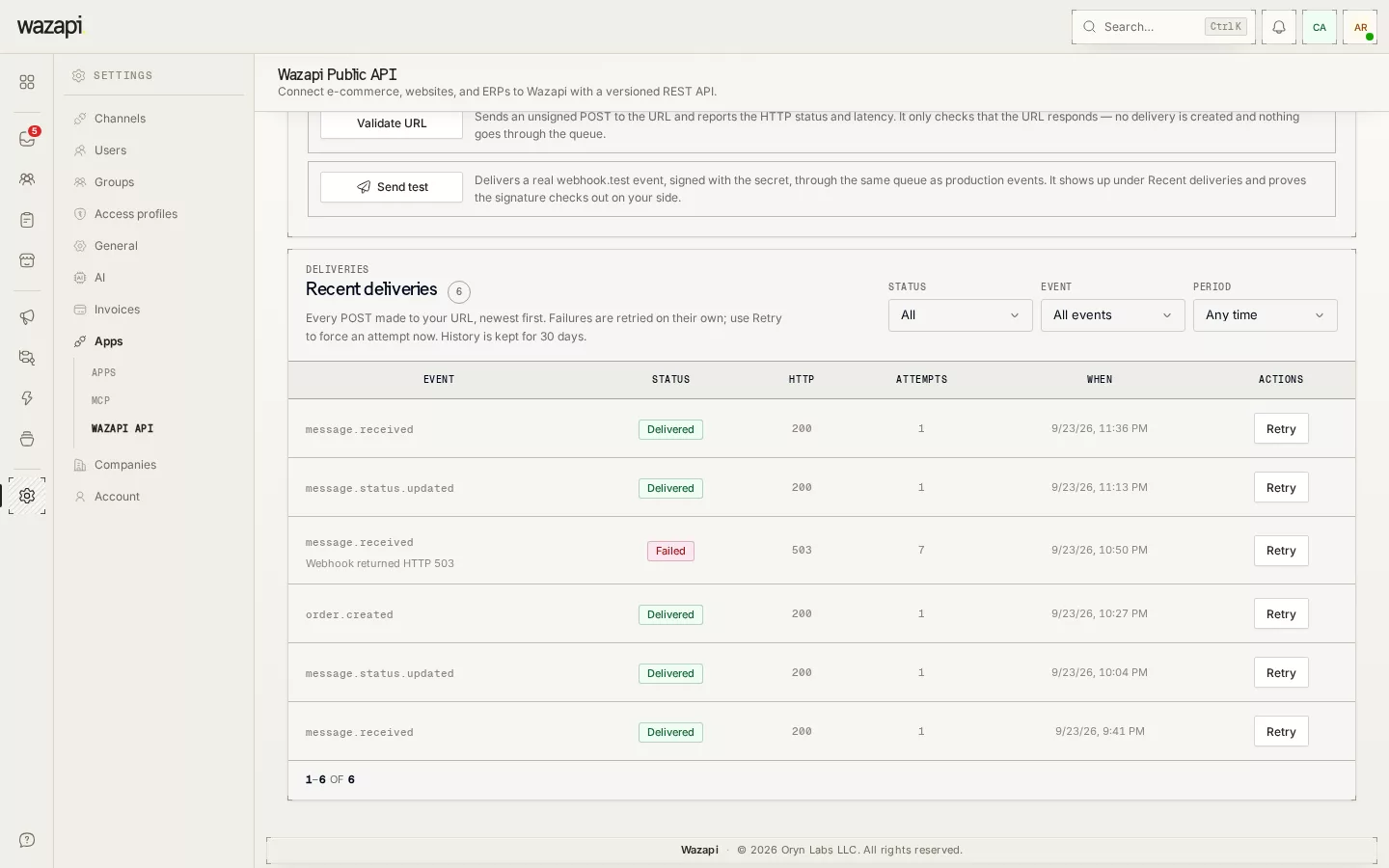Screen dimensions: 1389x868
Task: Click the 'Webhook returned HTTP 503' message
Action: (x=380, y=563)
